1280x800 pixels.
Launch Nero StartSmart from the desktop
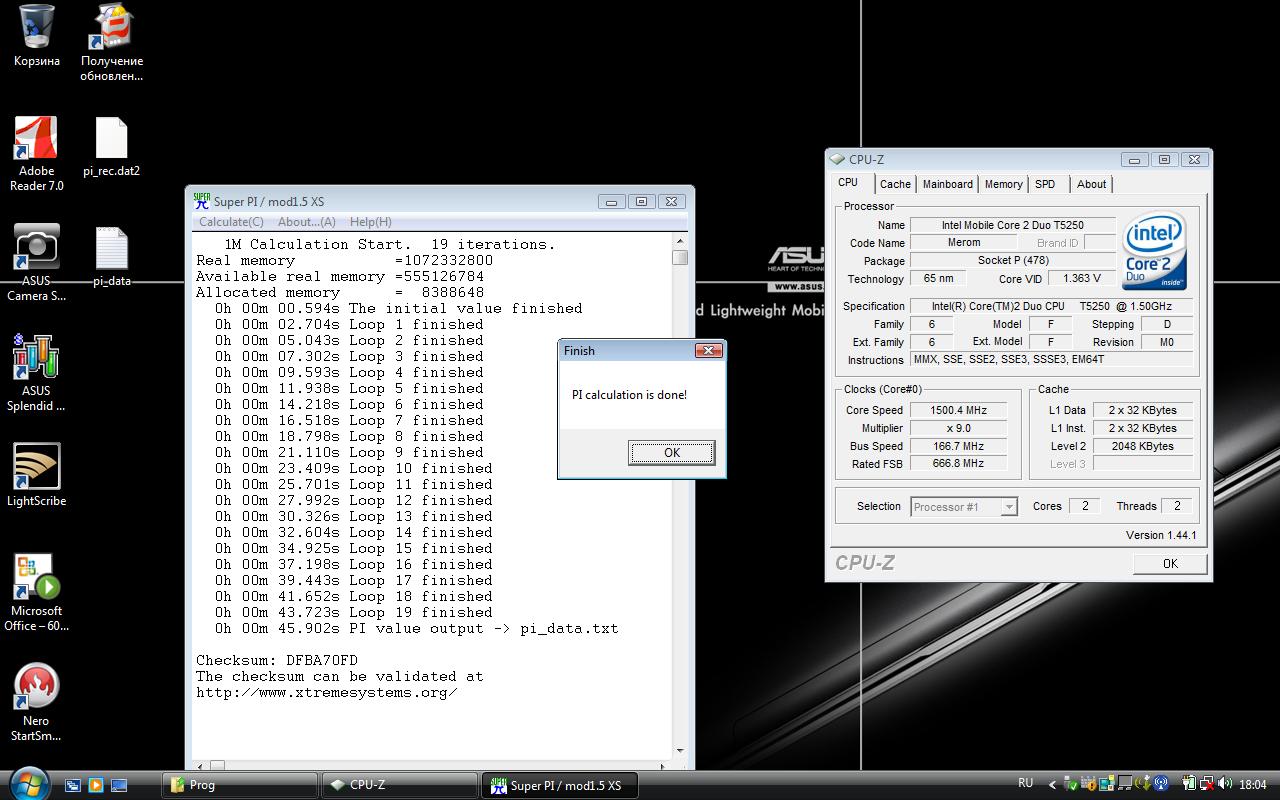pos(36,703)
